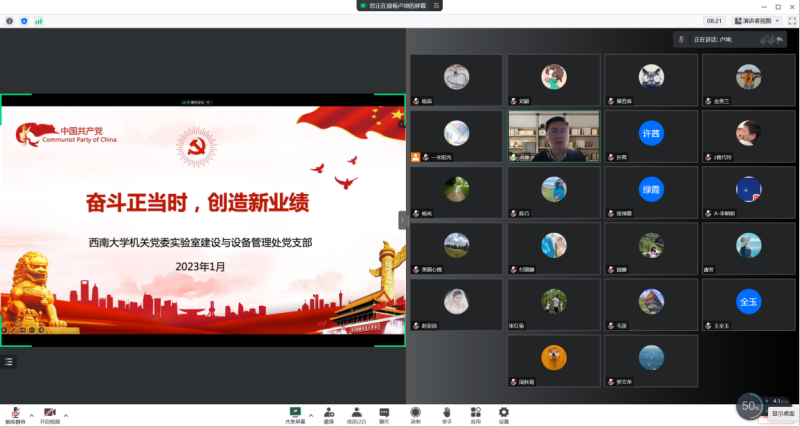
Task: Click the orange dog avatar tile
Action: (554, 361)
